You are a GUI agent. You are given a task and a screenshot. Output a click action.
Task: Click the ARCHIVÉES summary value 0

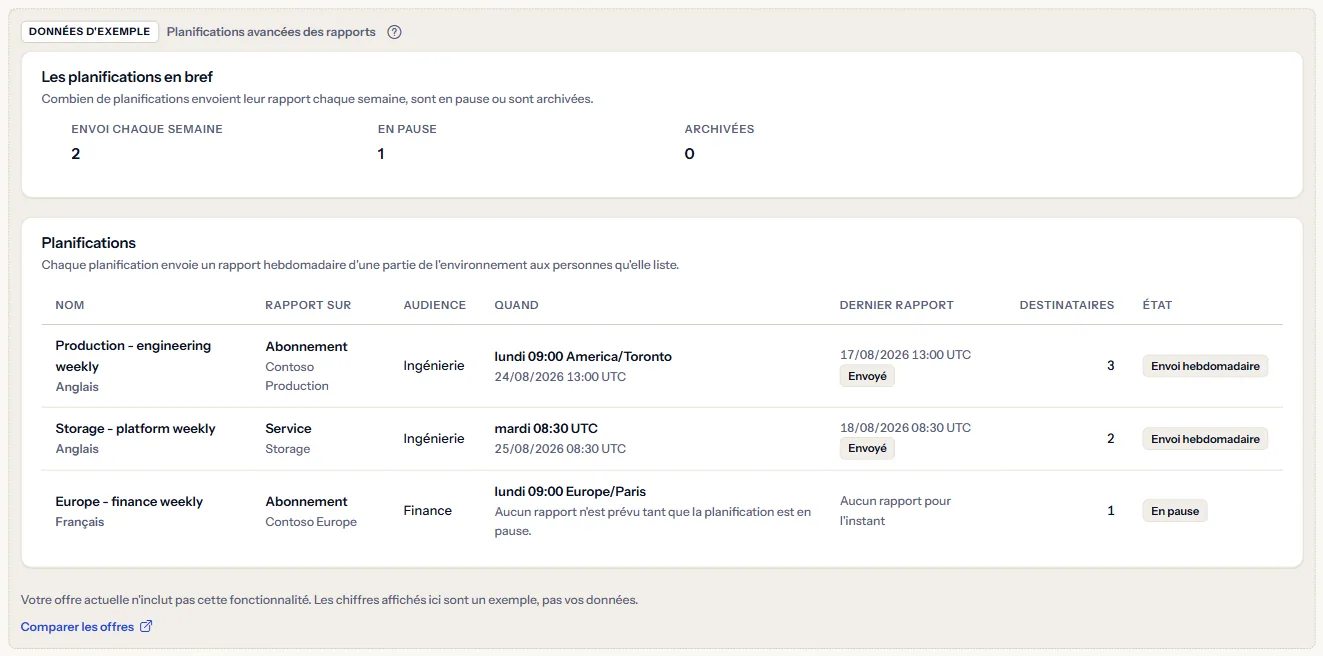click(690, 154)
